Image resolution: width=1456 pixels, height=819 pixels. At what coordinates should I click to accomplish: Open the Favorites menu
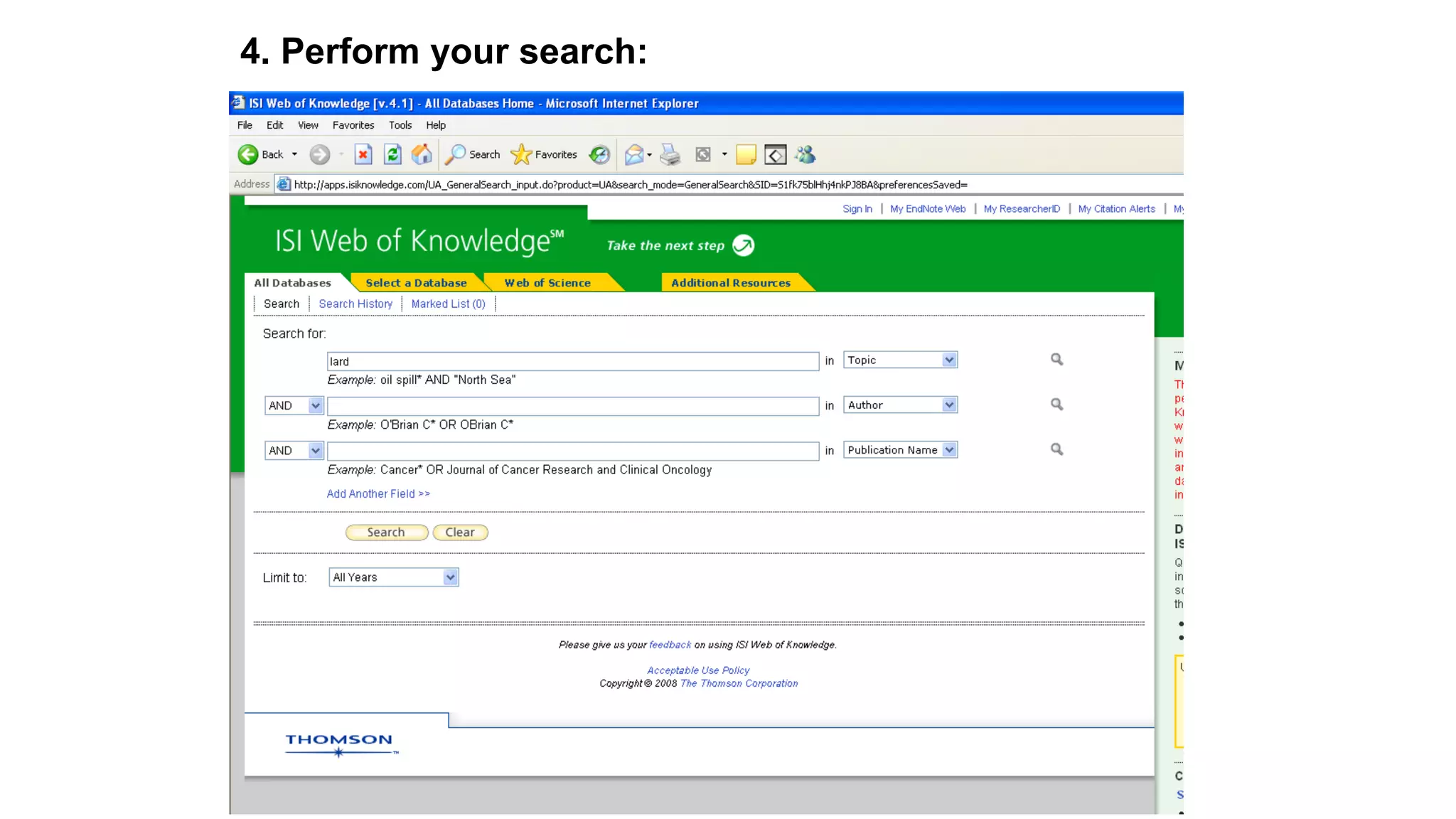pyautogui.click(x=353, y=125)
